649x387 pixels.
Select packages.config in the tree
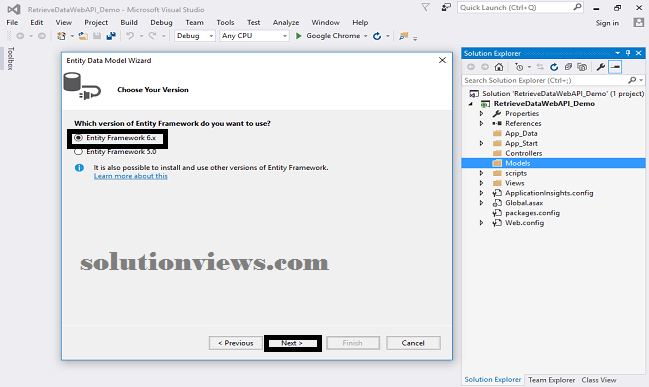[532, 213]
